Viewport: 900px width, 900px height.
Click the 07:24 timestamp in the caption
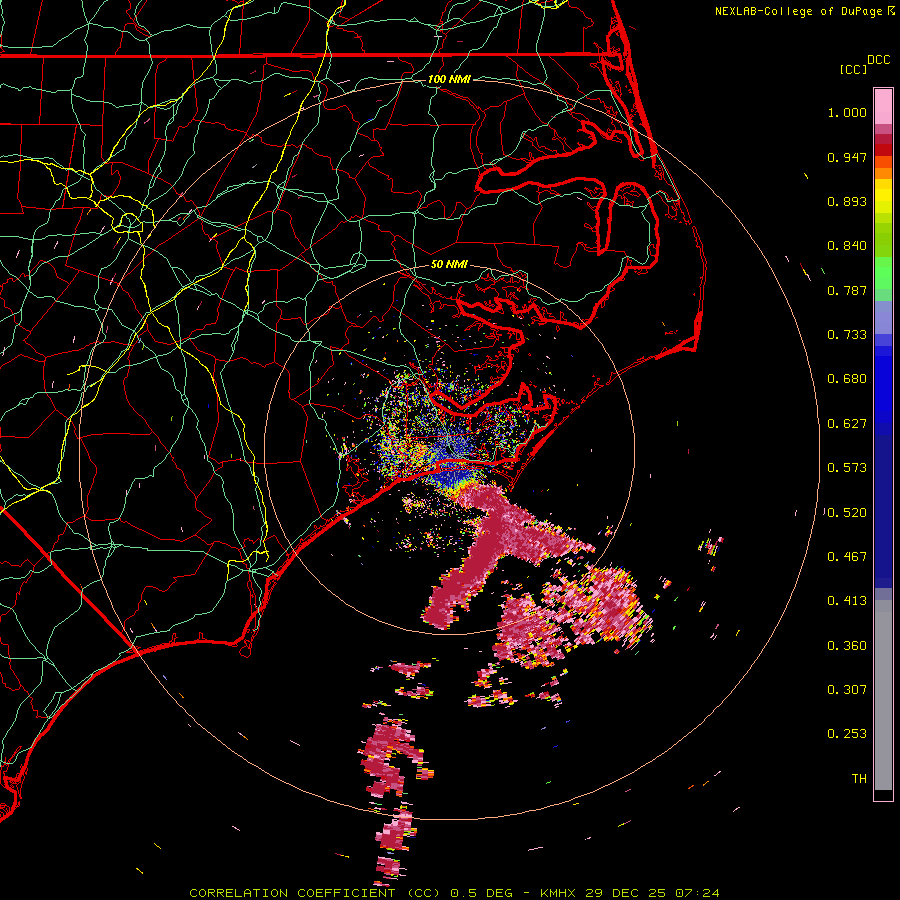pos(697,893)
